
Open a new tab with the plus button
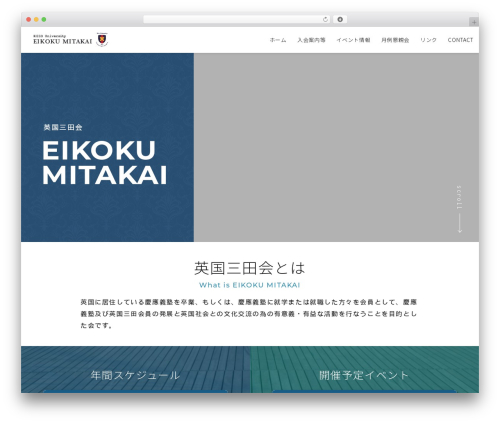(474, 22)
